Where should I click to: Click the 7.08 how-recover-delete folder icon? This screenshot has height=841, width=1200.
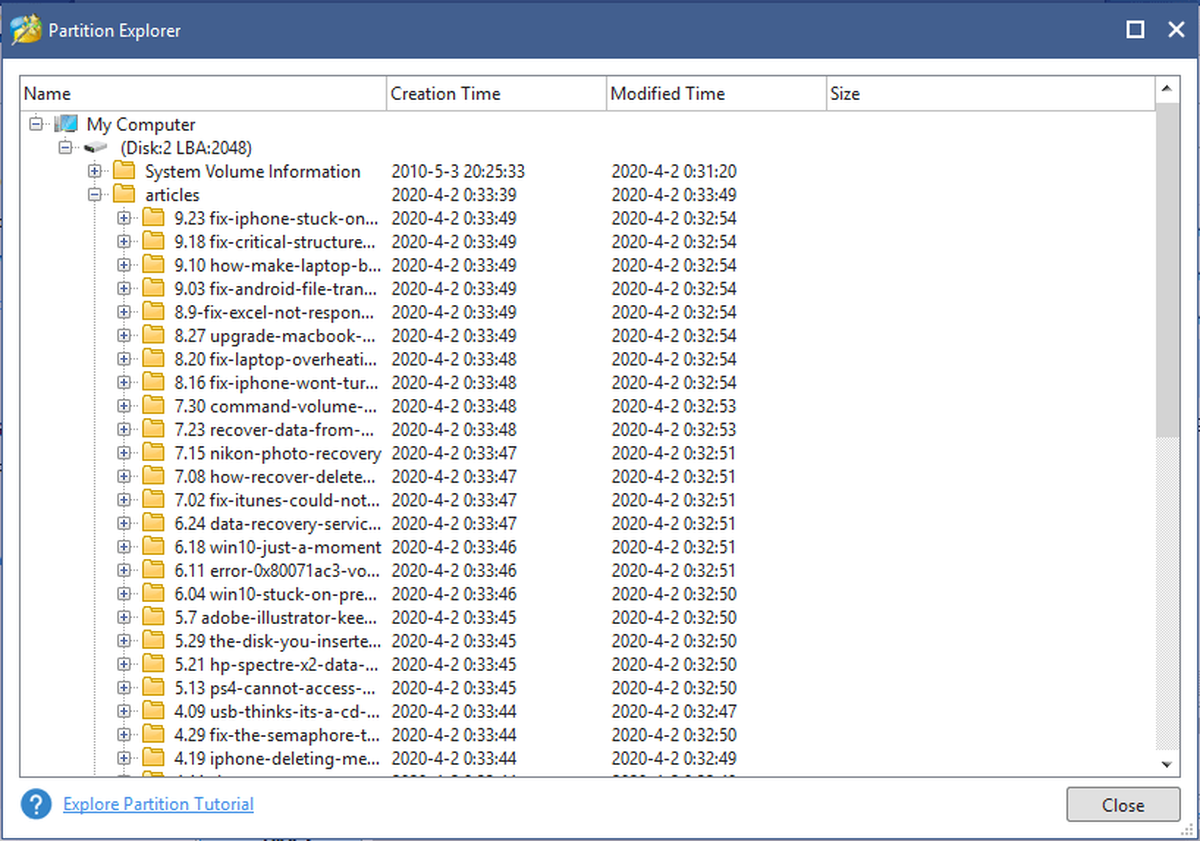point(153,477)
